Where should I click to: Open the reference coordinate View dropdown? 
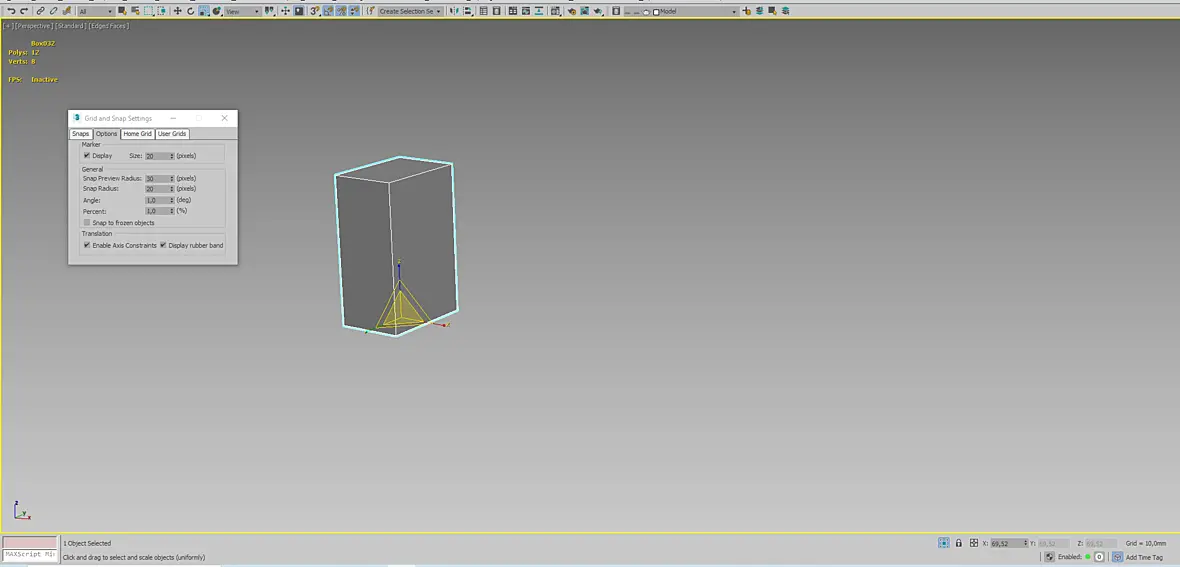(x=242, y=11)
